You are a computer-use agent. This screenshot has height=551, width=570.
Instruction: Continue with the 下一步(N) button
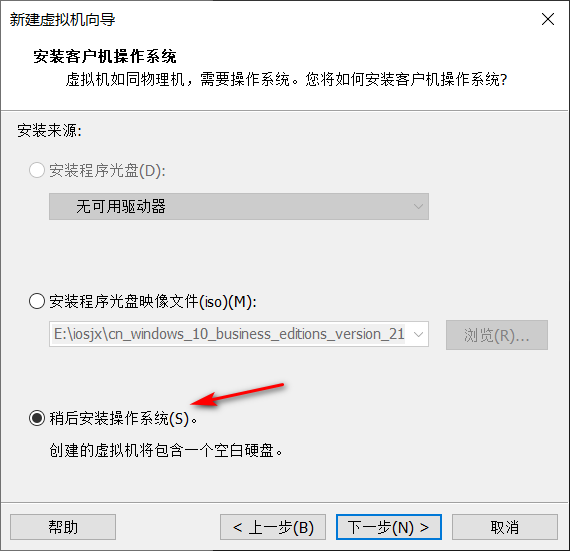[389, 527]
